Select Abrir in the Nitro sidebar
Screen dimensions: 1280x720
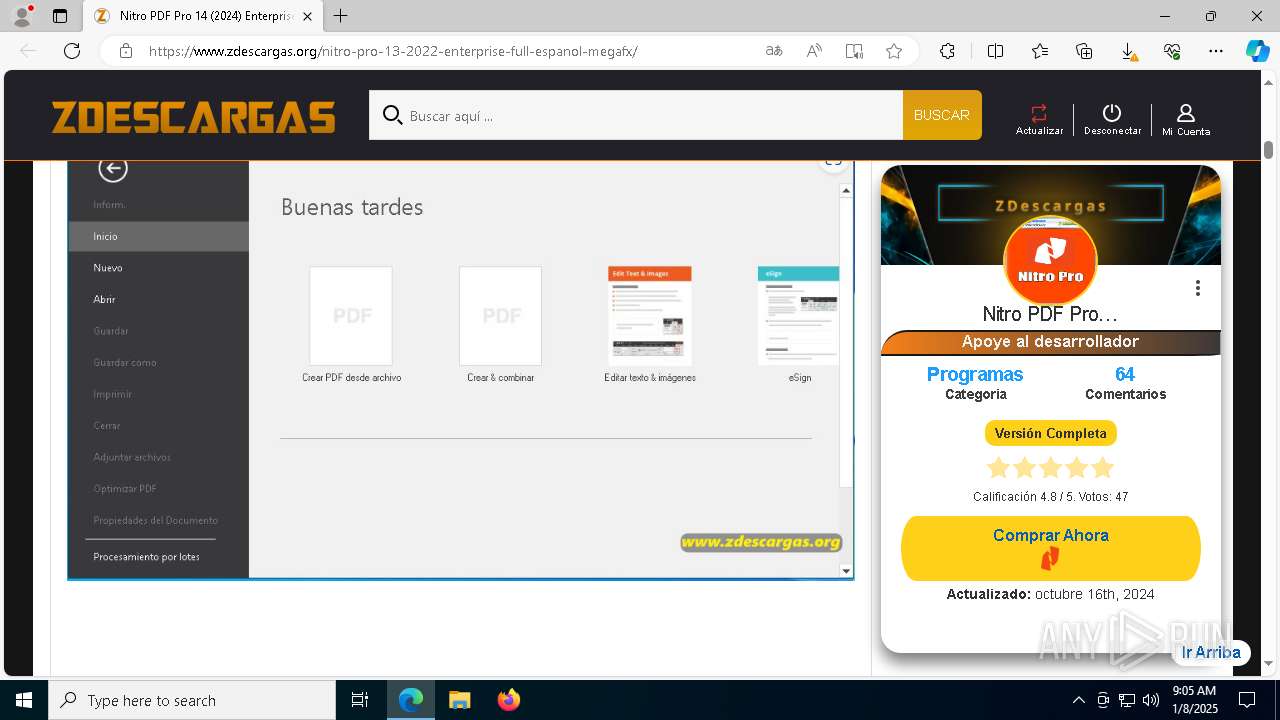[104, 299]
